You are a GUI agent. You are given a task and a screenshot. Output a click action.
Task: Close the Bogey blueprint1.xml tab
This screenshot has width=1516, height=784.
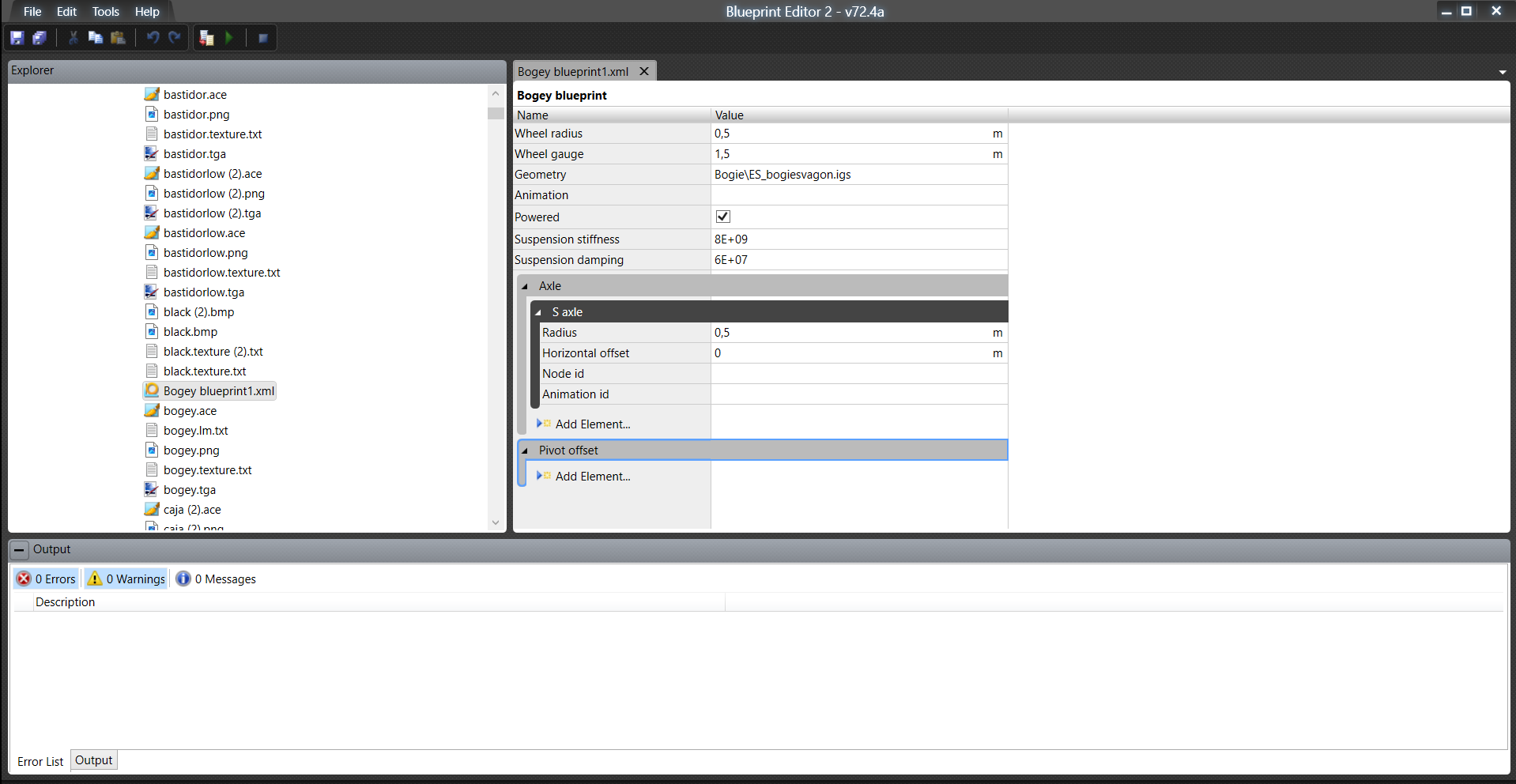(644, 71)
